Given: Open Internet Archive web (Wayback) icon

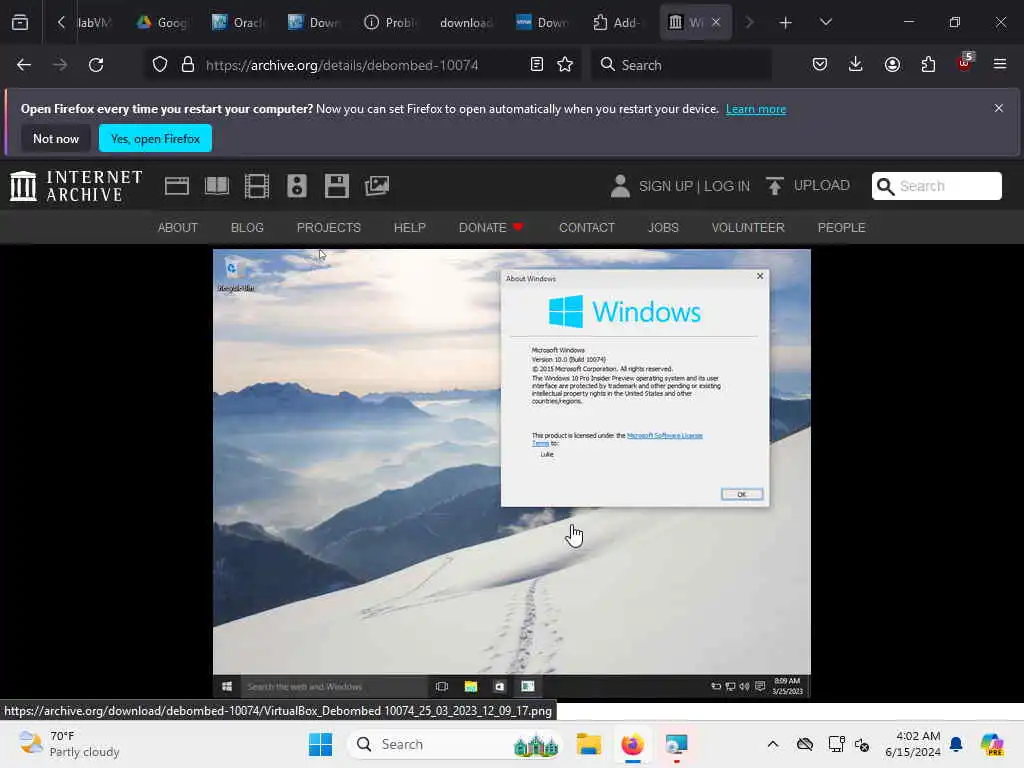Looking at the screenshot, I should tap(176, 186).
